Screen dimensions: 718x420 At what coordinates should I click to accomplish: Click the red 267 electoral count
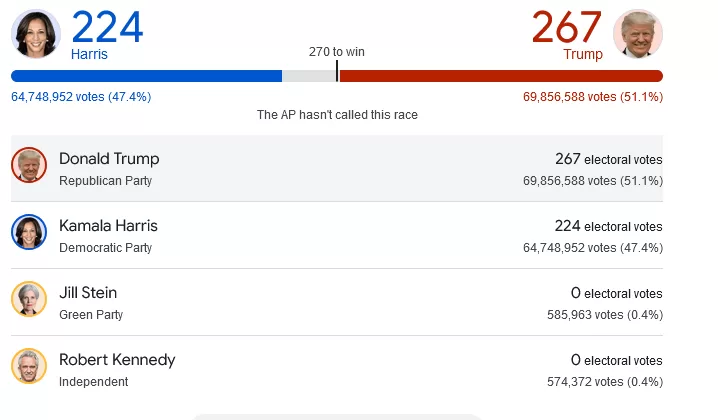point(567,26)
